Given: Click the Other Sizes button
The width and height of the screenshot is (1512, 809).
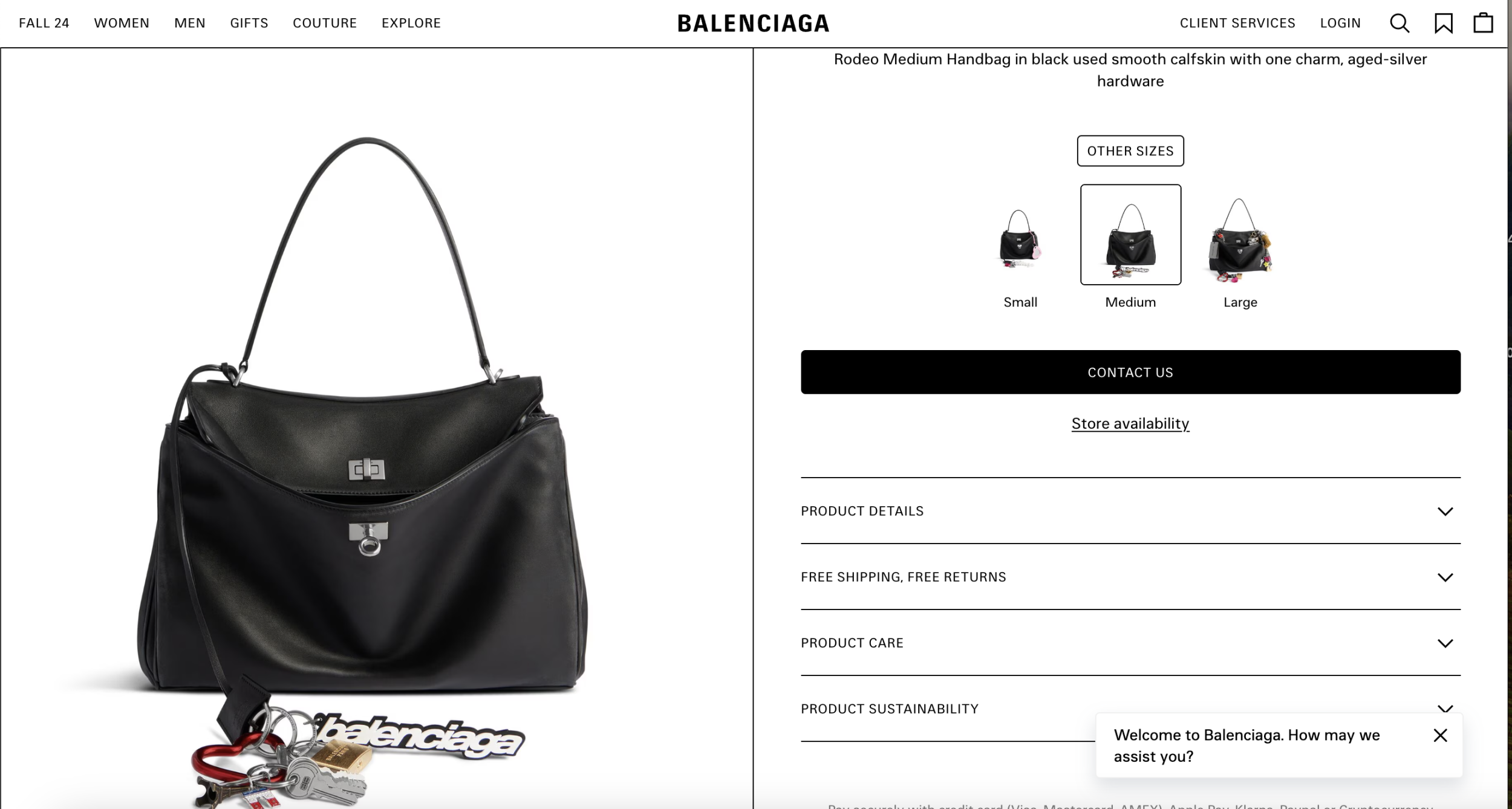Looking at the screenshot, I should point(1130,151).
